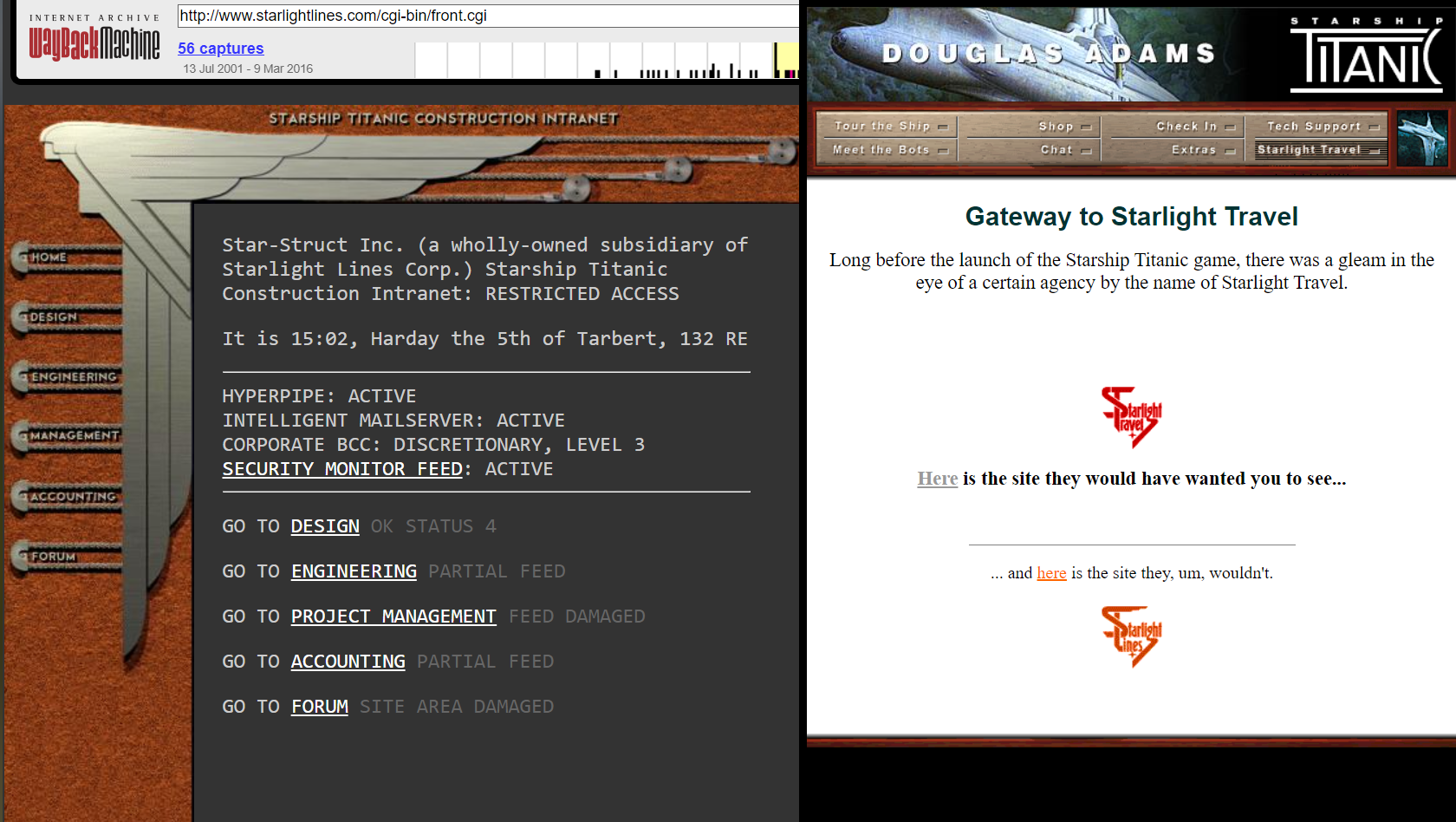Click the Starship Titanic logo in the banner
1456x822 pixels.
1366,55
